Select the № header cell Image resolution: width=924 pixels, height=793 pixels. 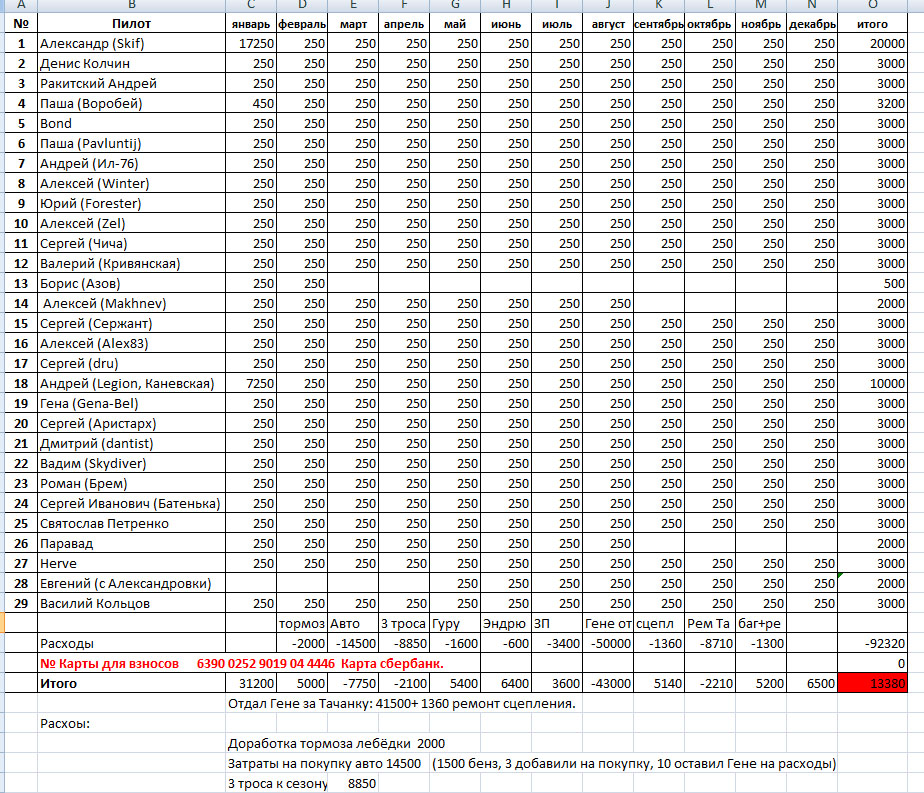click(x=21, y=24)
